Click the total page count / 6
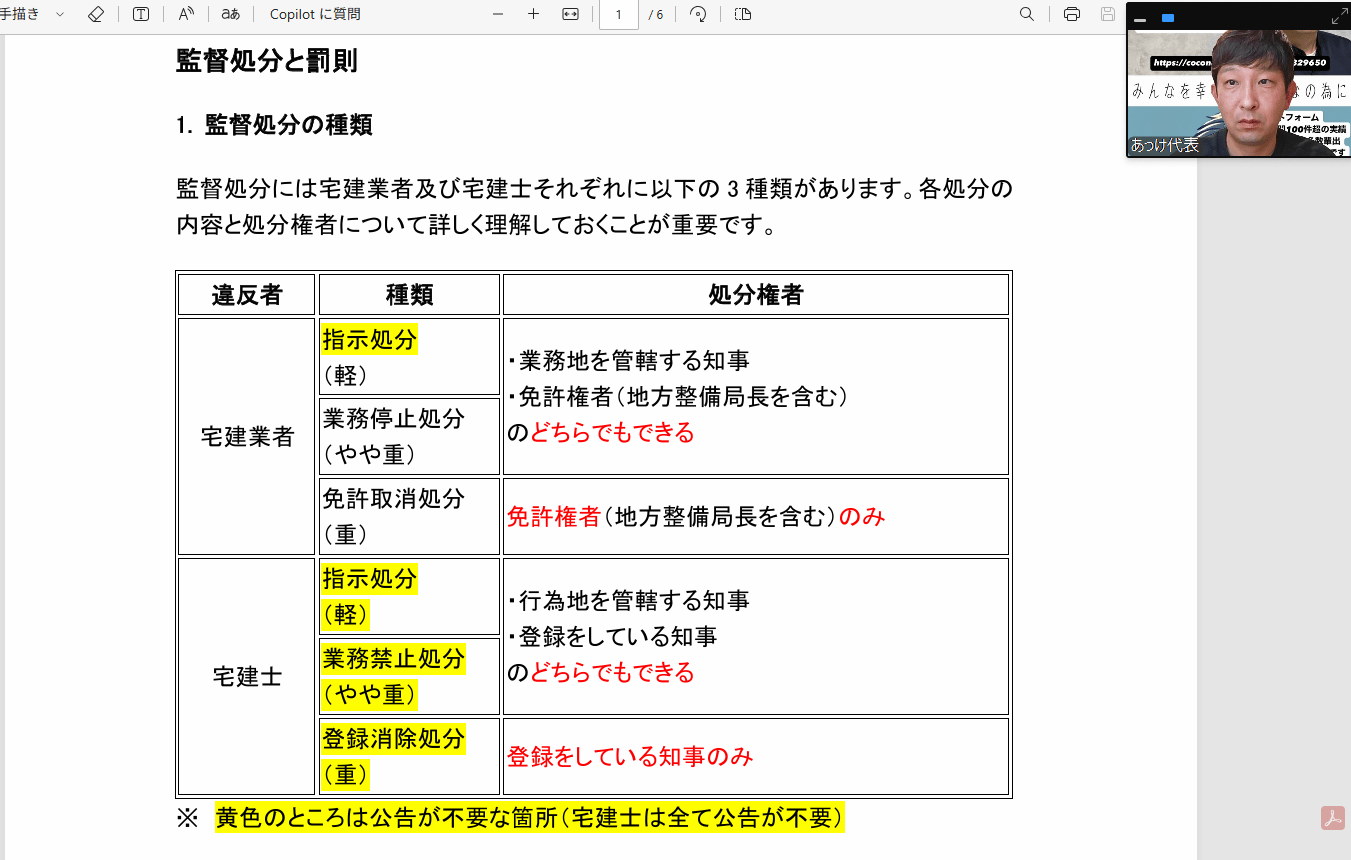The image size is (1351, 860). [656, 15]
